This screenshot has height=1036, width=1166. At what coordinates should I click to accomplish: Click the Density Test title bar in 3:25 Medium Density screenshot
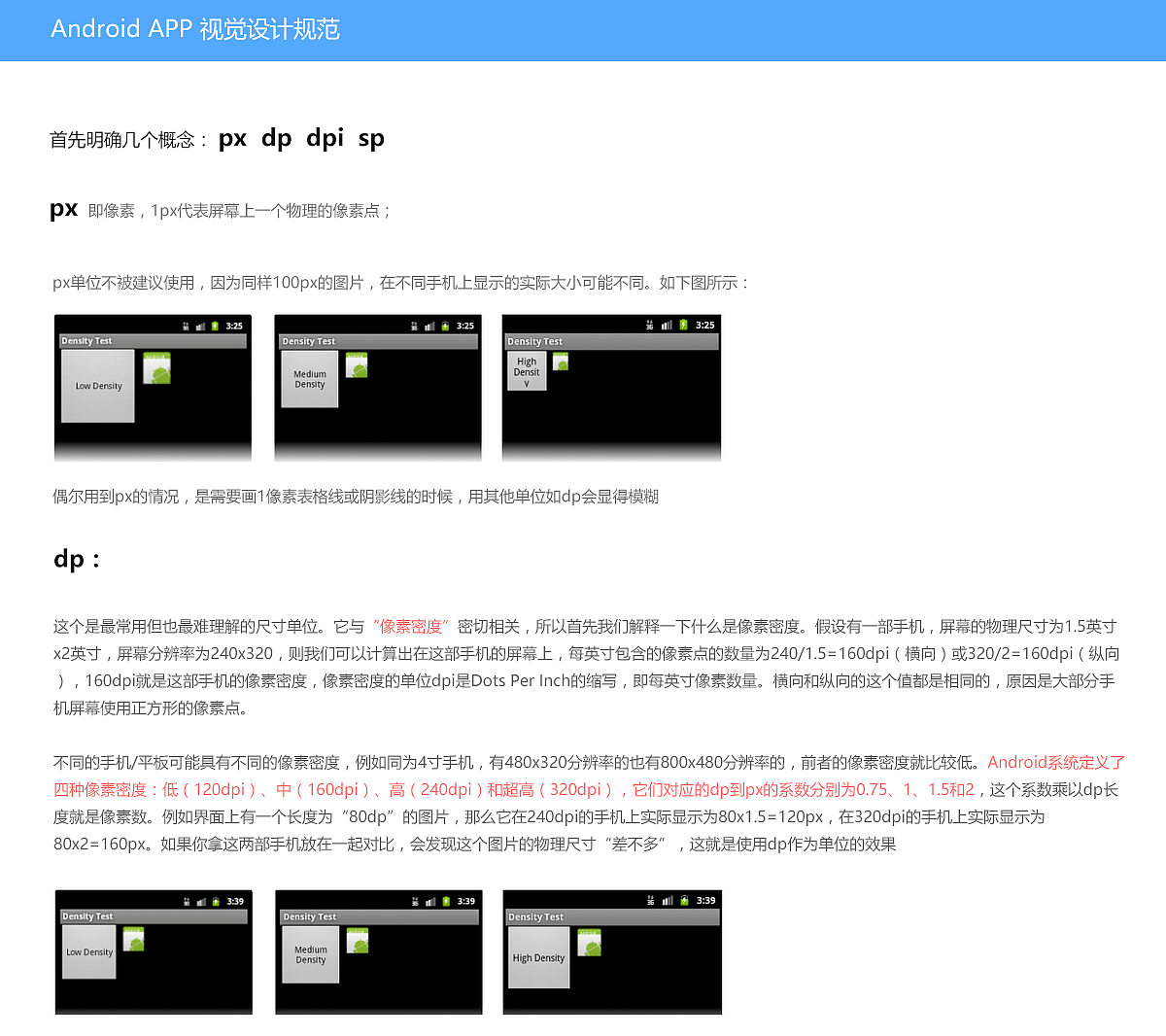[379, 342]
